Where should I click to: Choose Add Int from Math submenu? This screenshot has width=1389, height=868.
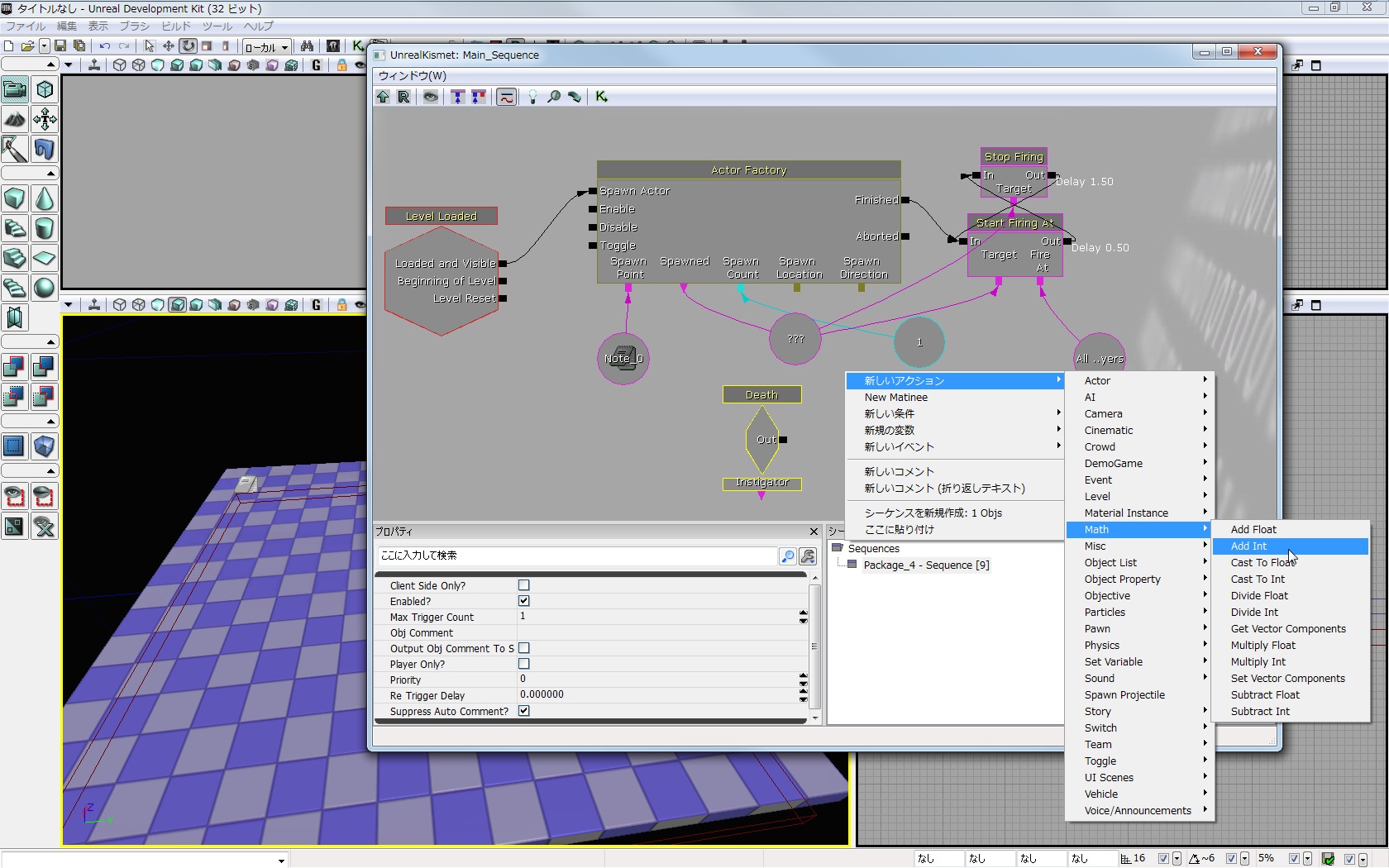(1248, 546)
